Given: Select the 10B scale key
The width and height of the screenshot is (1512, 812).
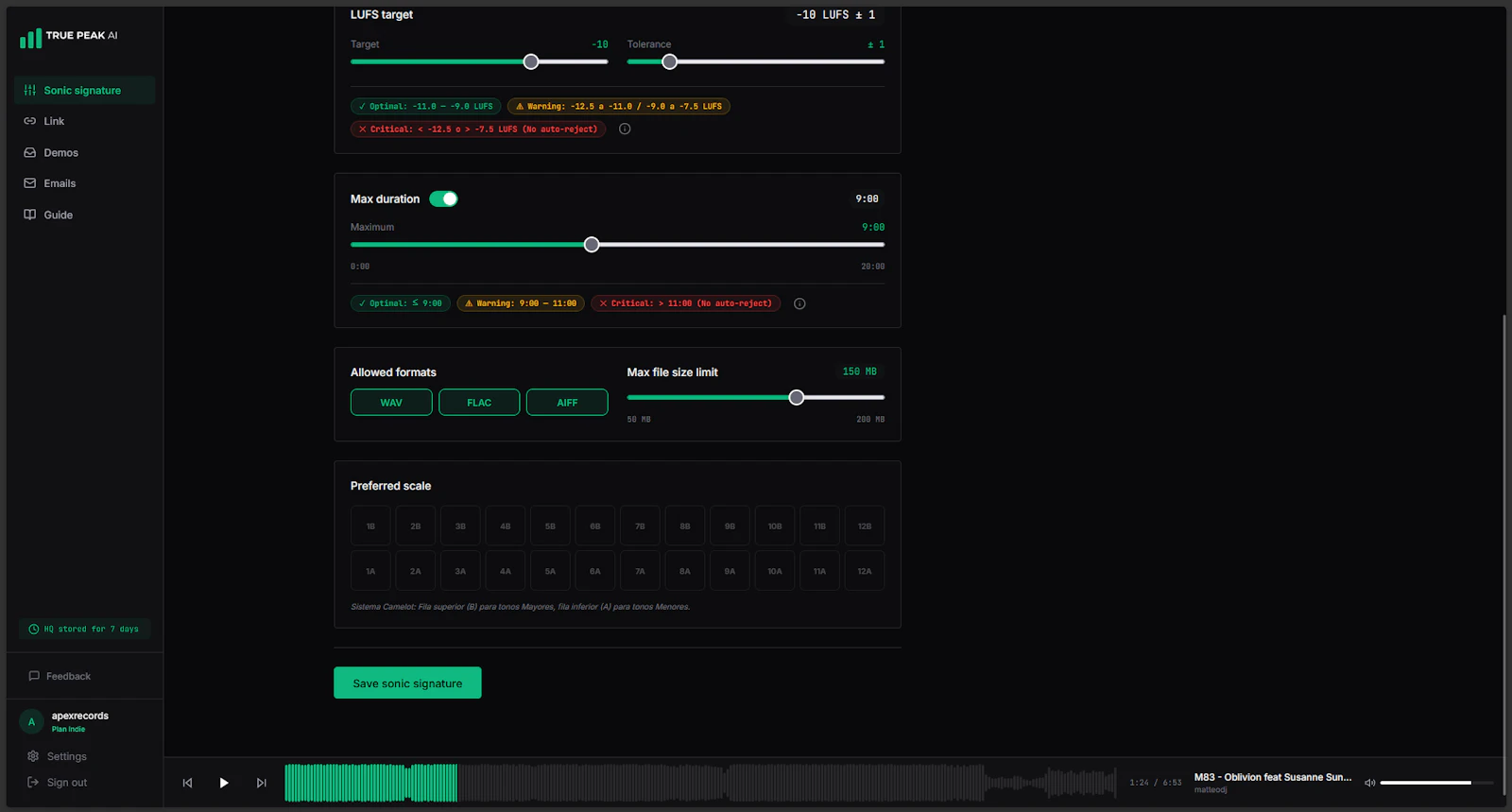Looking at the screenshot, I should tap(775, 526).
